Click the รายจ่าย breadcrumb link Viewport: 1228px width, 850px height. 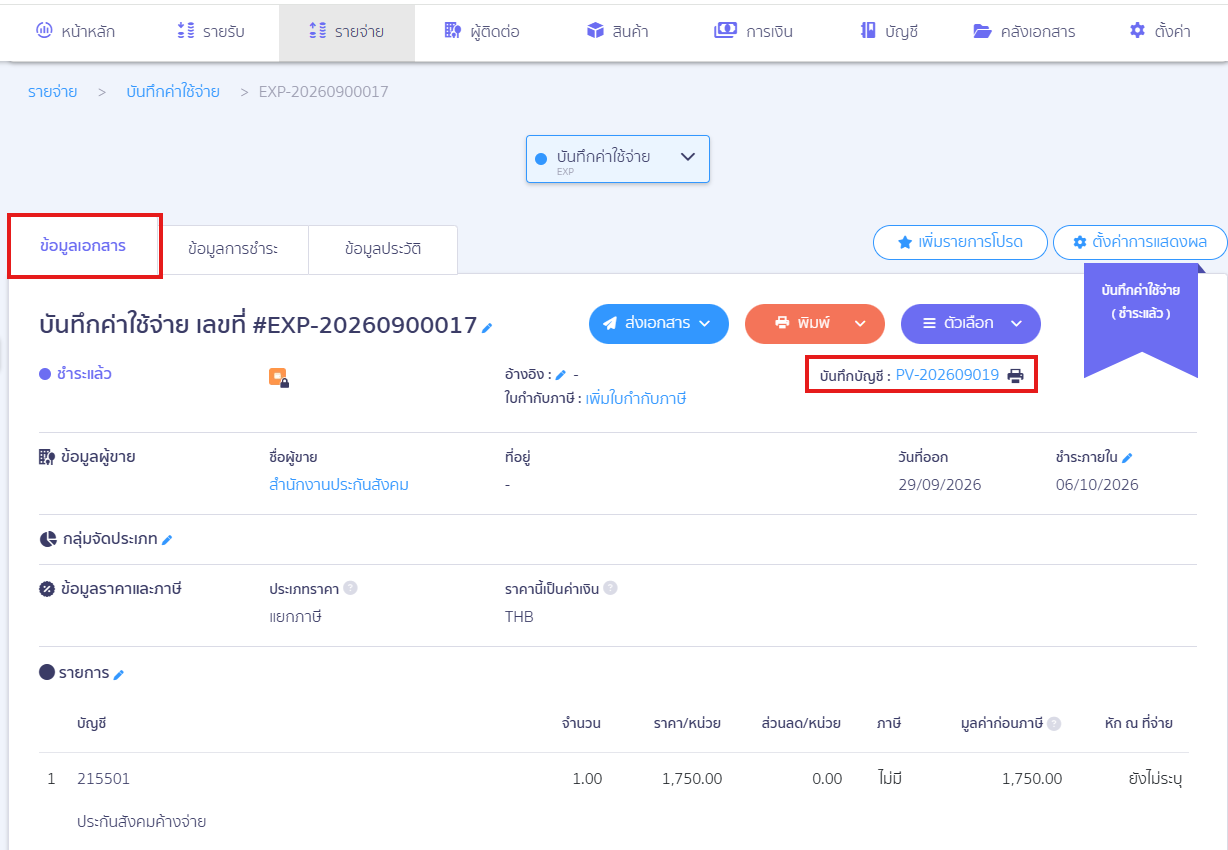click(52, 92)
